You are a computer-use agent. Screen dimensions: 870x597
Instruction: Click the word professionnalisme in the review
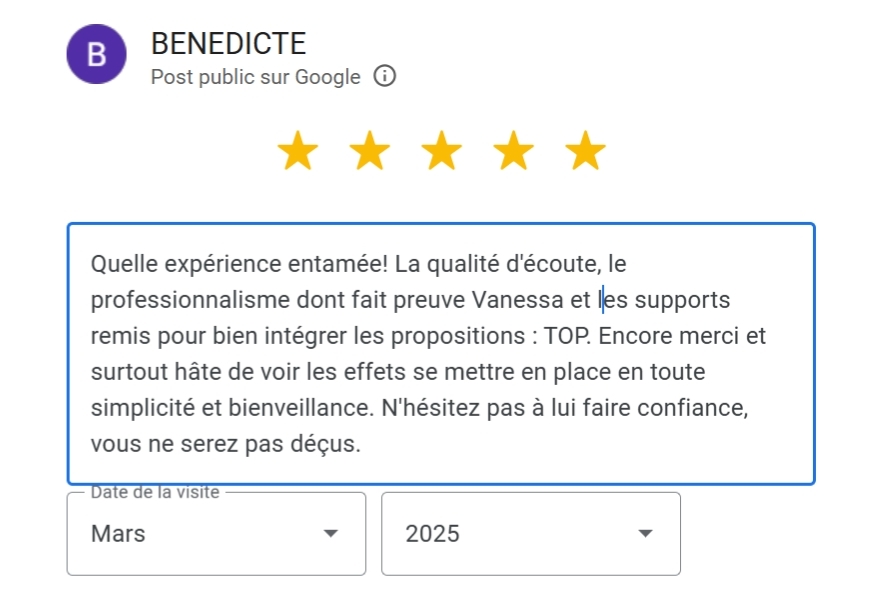(190, 300)
